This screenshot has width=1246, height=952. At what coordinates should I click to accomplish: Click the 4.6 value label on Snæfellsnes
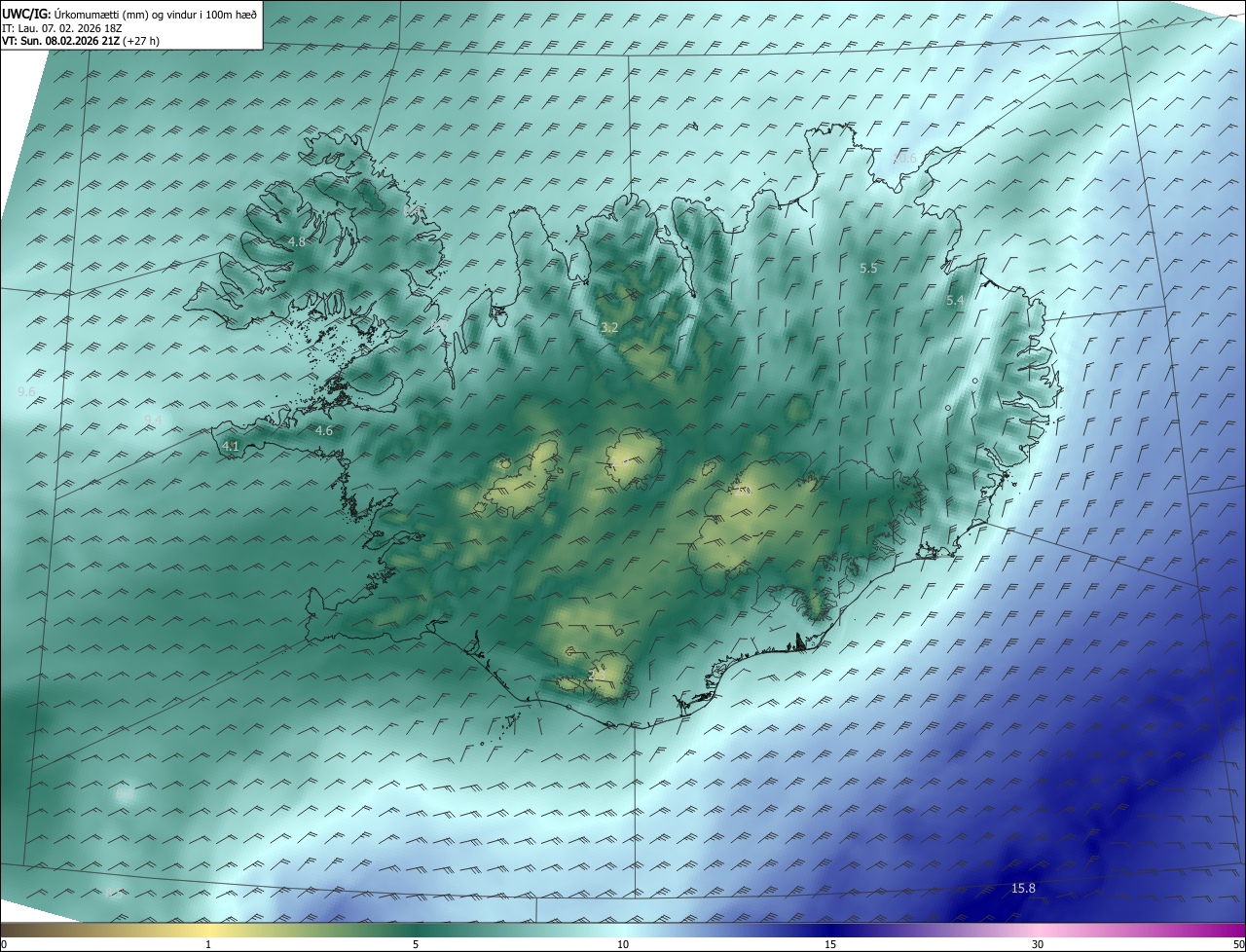coord(324,430)
